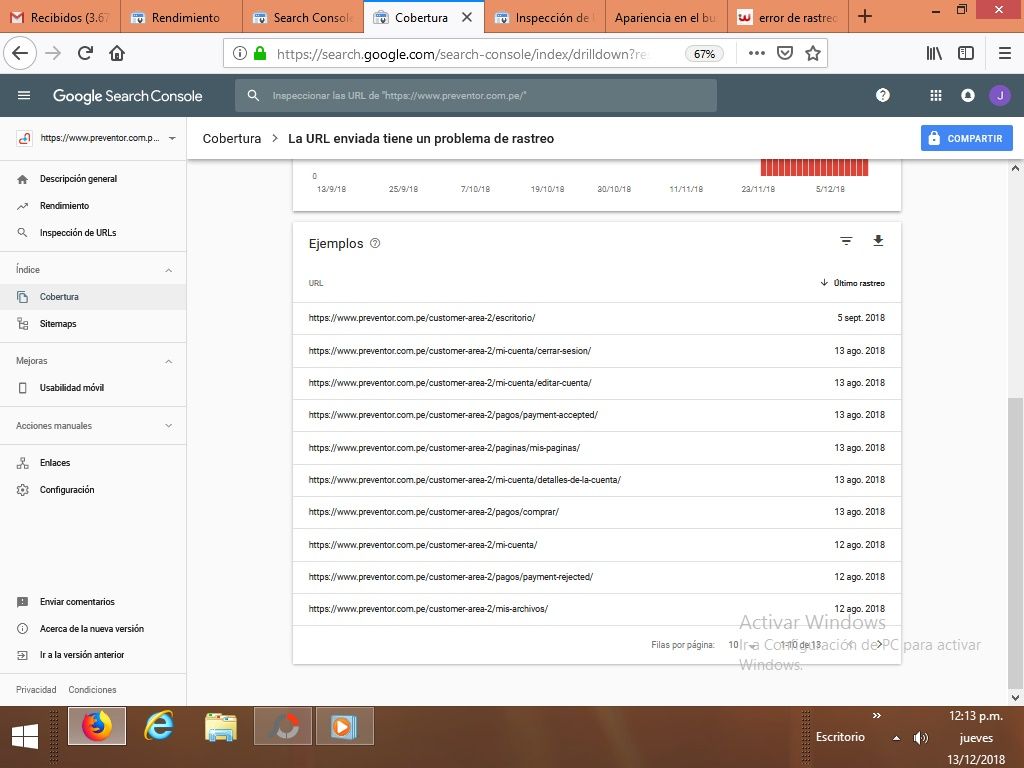Open the Google apps grid
1024x768 pixels.
[x=935, y=95]
